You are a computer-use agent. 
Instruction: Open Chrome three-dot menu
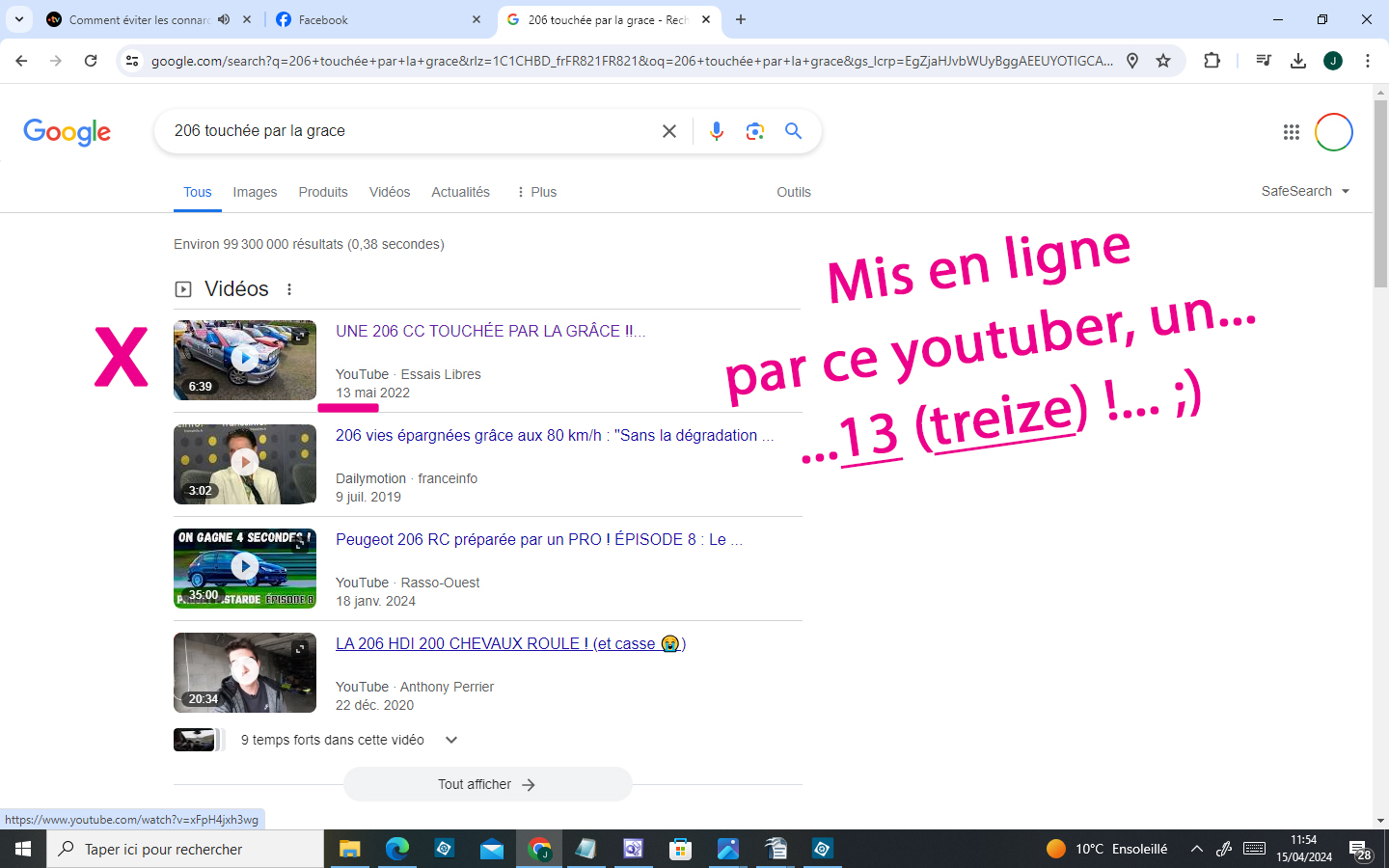(x=1368, y=61)
